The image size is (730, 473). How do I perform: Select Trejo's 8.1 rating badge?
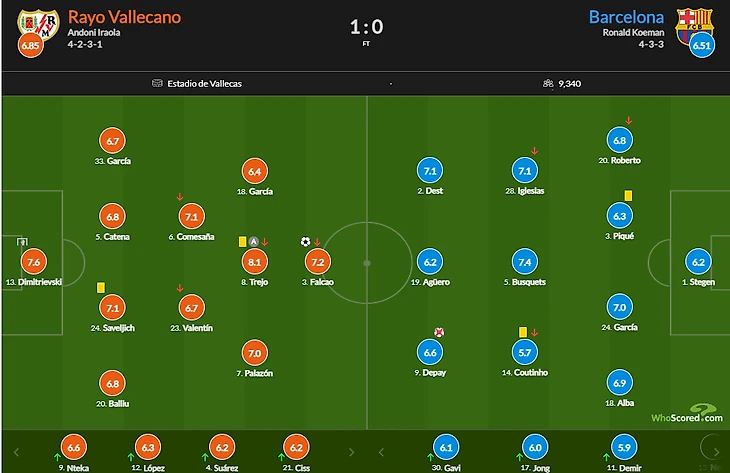coord(254,263)
